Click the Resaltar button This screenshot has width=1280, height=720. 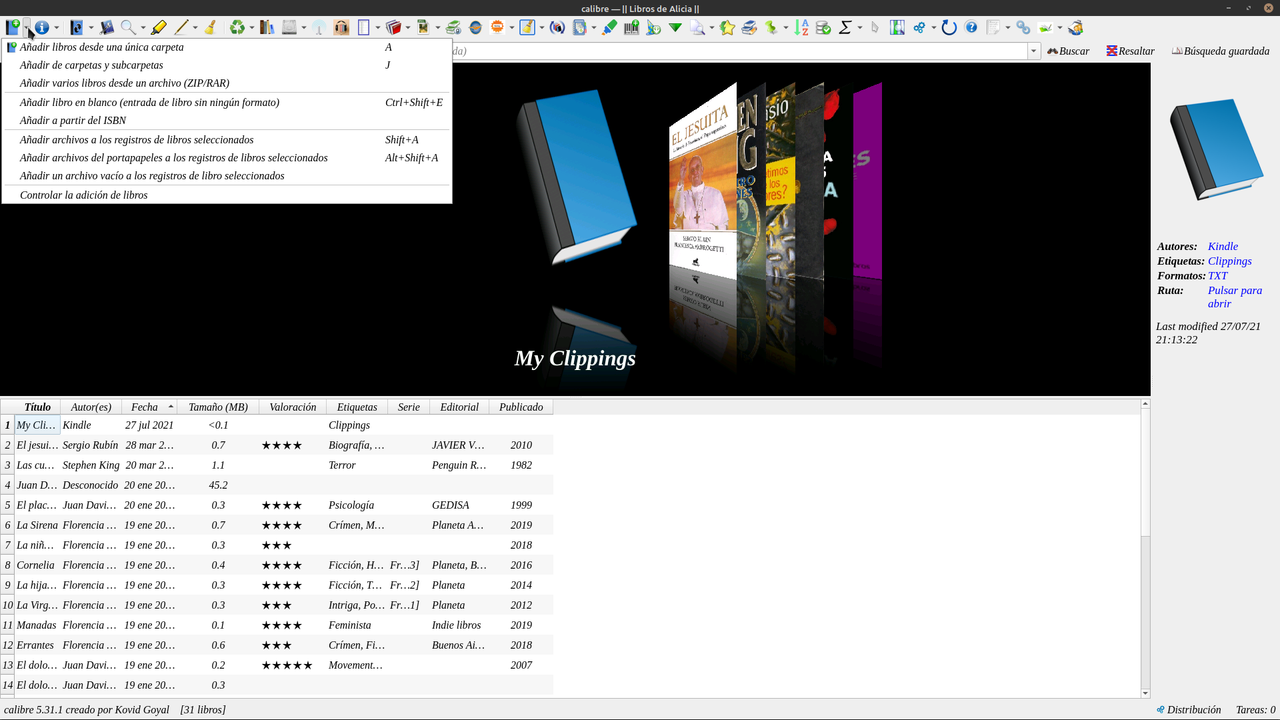click(x=1130, y=51)
